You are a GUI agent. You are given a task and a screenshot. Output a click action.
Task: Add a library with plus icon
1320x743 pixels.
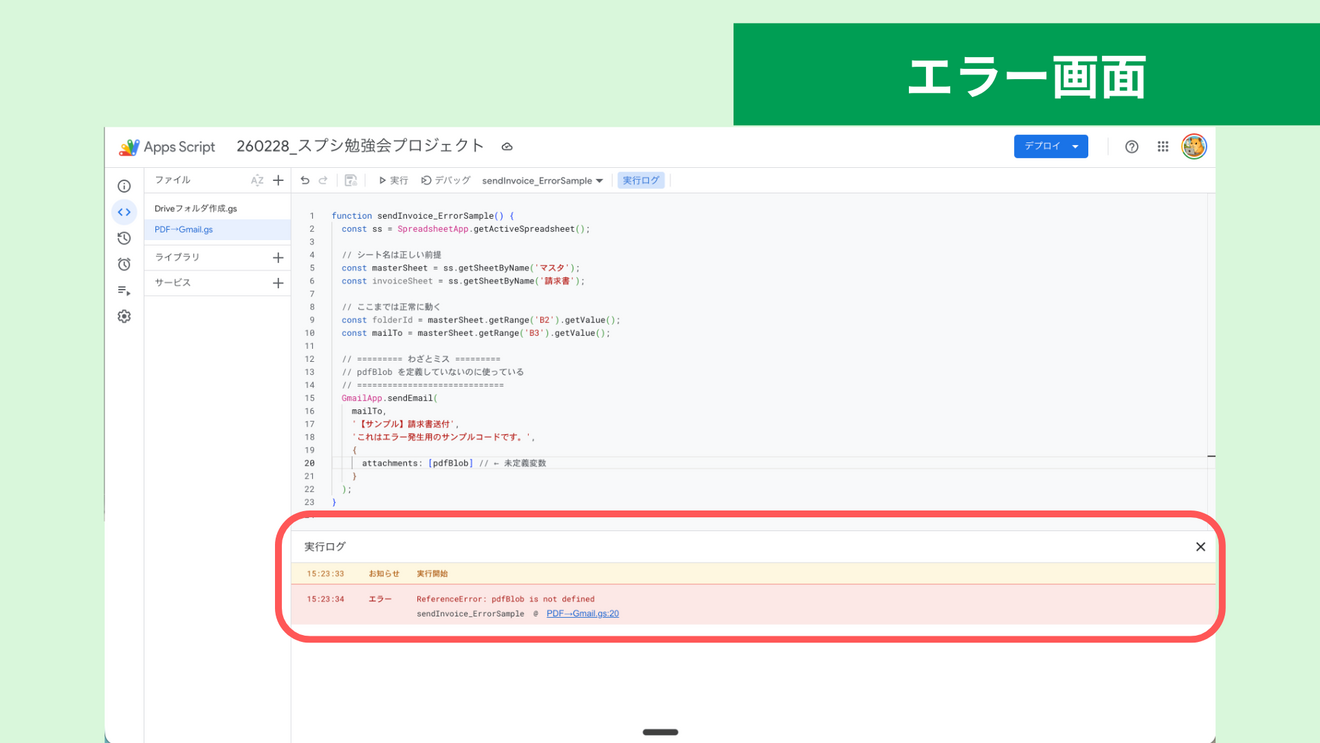coord(278,258)
